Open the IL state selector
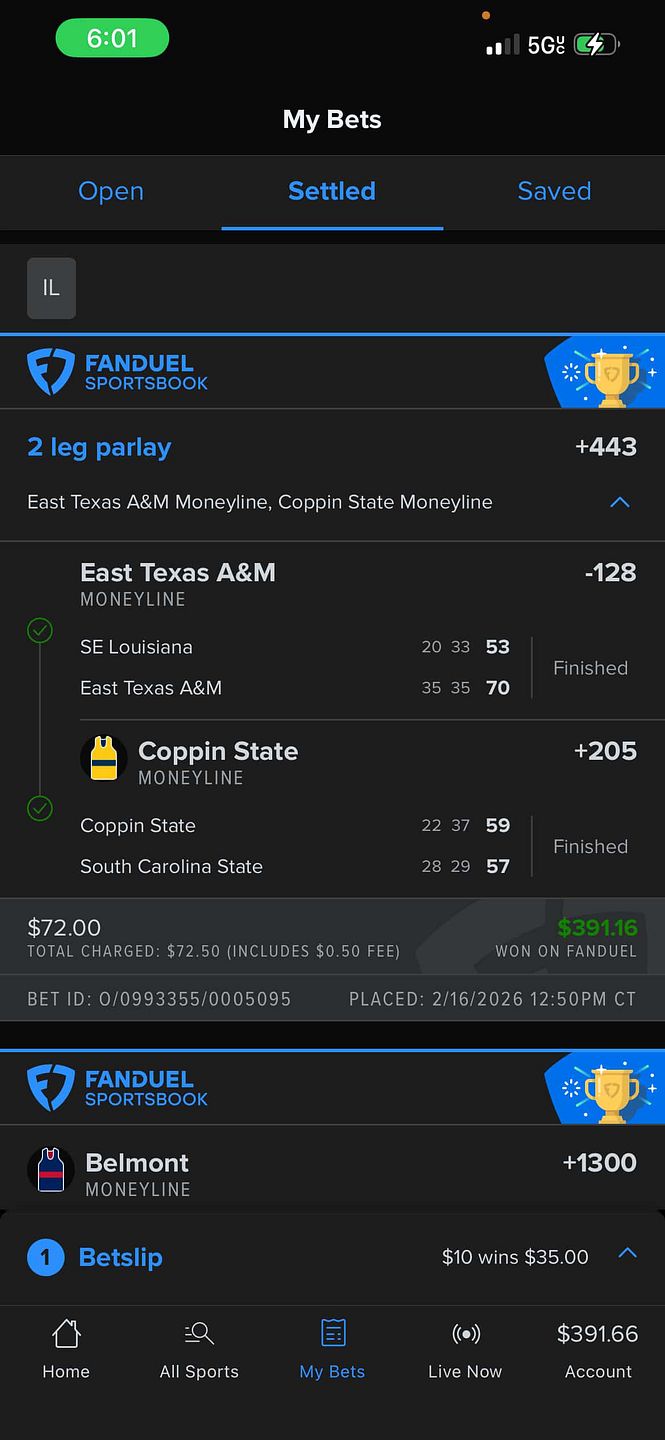The width and height of the screenshot is (665, 1440). [x=51, y=288]
